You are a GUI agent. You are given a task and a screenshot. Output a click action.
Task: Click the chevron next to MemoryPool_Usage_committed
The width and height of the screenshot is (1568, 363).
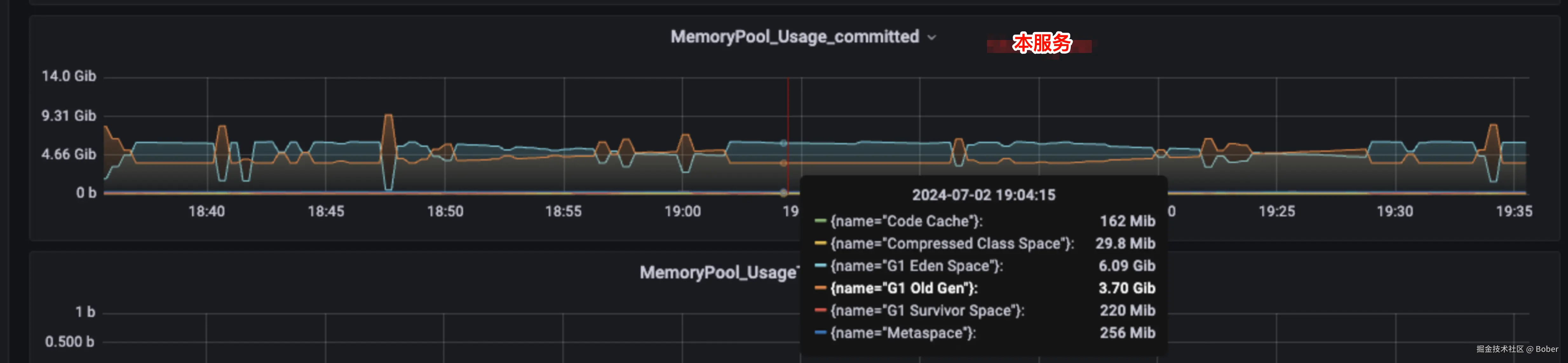pyautogui.click(x=931, y=38)
